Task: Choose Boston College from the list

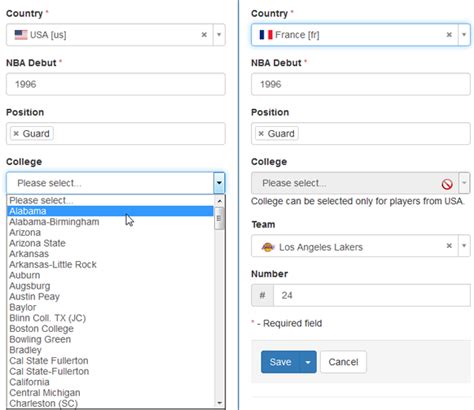Action: tap(41, 329)
